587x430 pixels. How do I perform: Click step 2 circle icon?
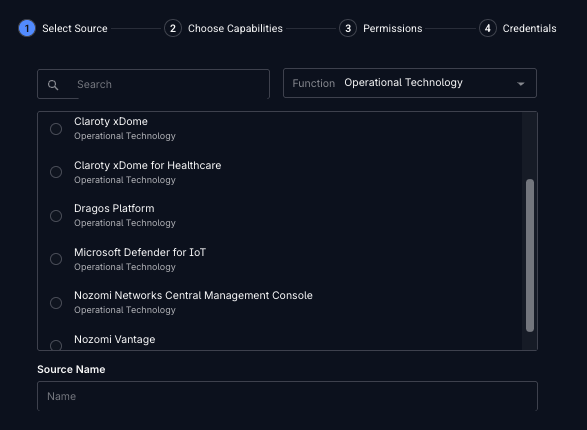(x=173, y=28)
